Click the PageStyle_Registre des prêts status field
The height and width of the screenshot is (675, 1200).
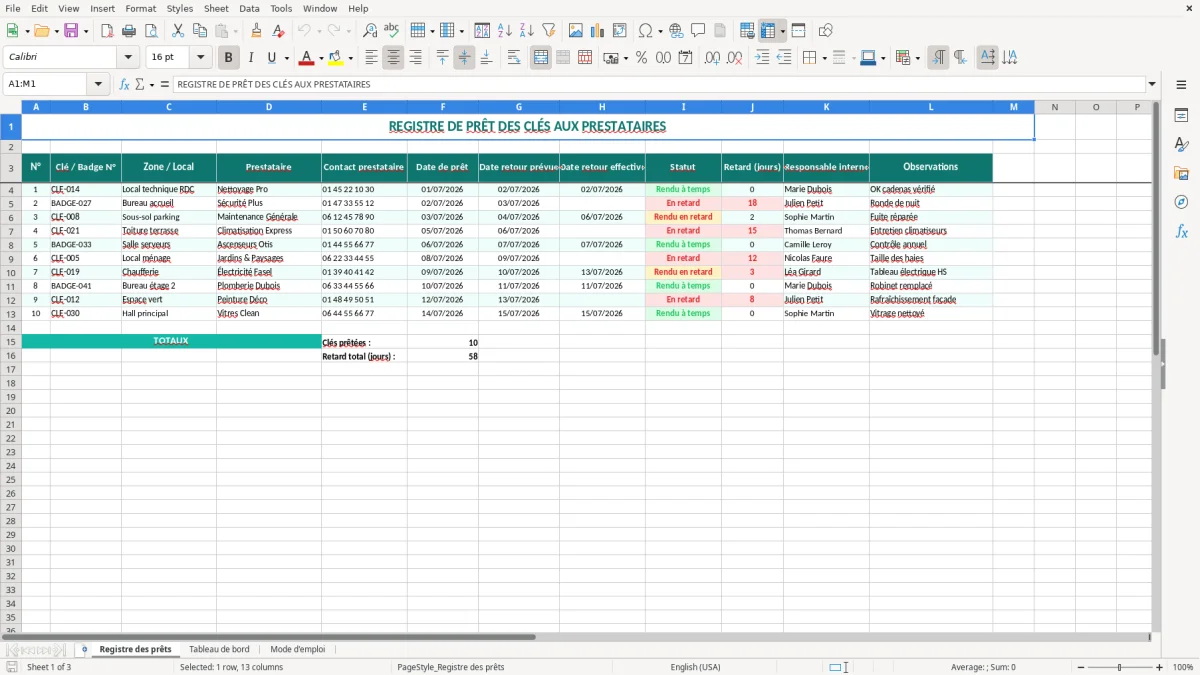450,667
